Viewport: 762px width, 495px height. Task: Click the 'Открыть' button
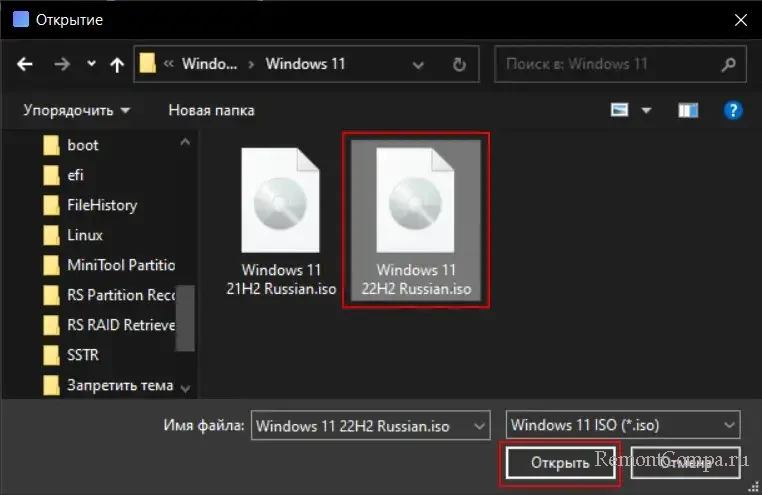point(560,463)
